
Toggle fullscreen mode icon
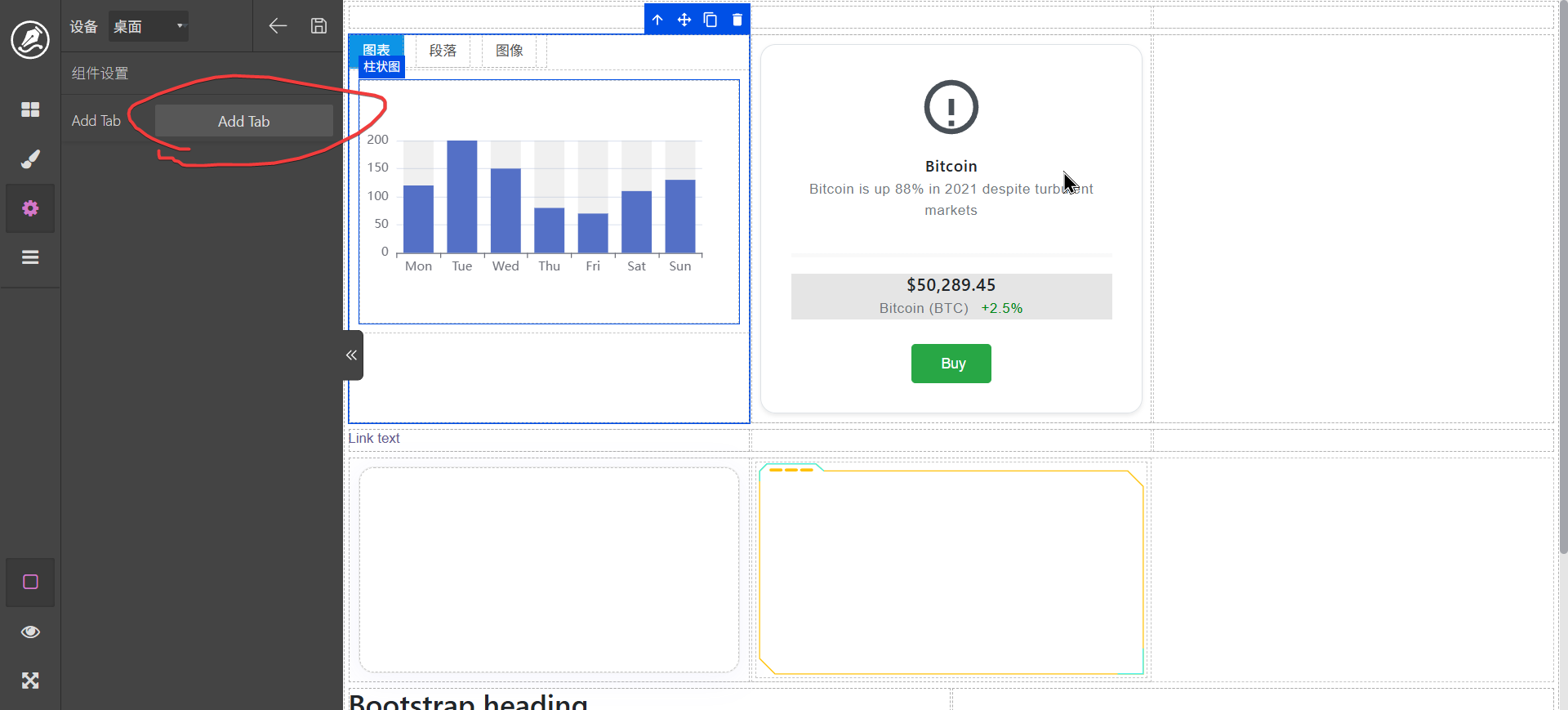[30, 681]
